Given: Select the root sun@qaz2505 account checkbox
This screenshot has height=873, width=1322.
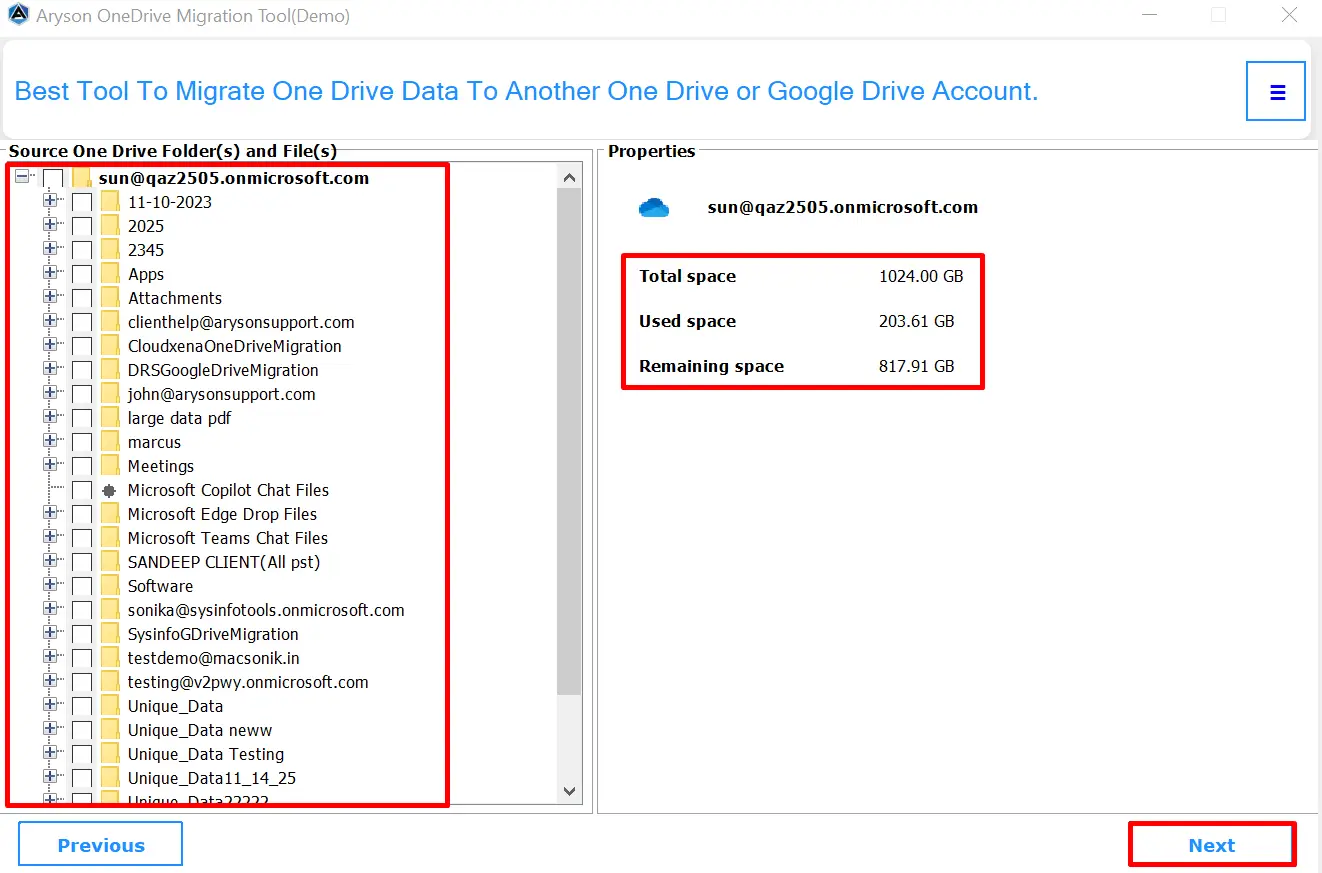Looking at the screenshot, I should point(52,177).
